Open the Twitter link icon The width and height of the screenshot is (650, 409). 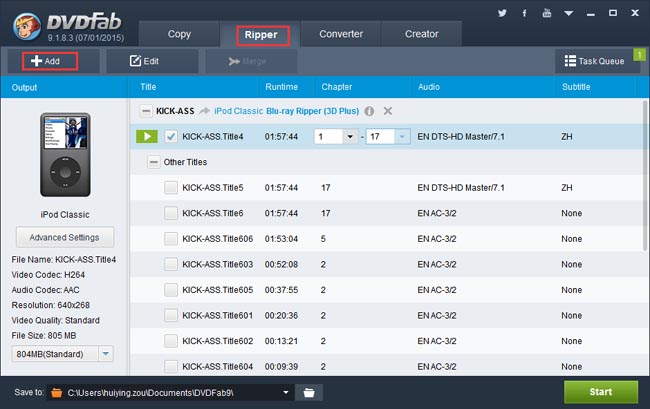click(502, 13)
